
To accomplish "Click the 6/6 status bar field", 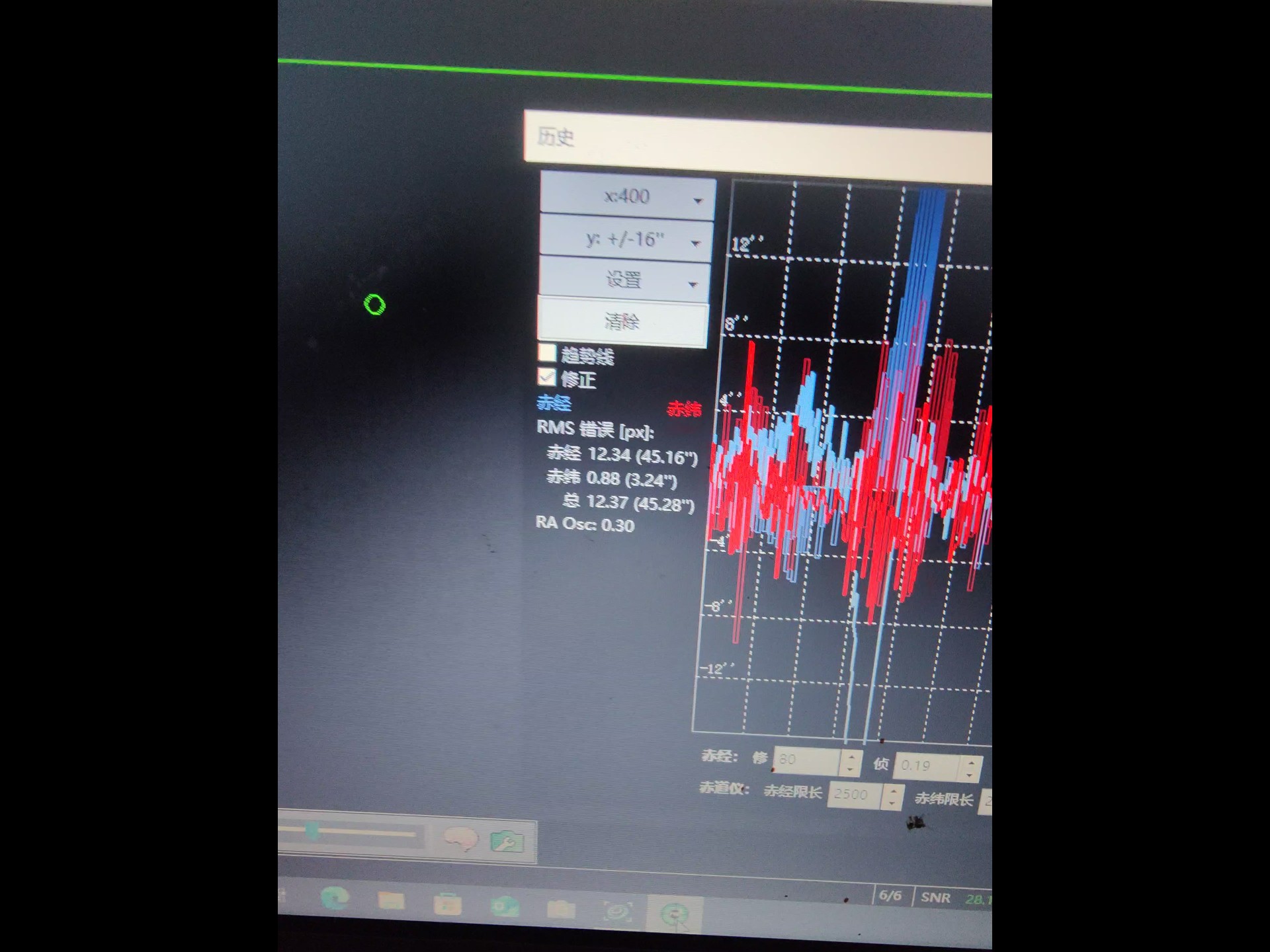I will (x=890, y=896).
